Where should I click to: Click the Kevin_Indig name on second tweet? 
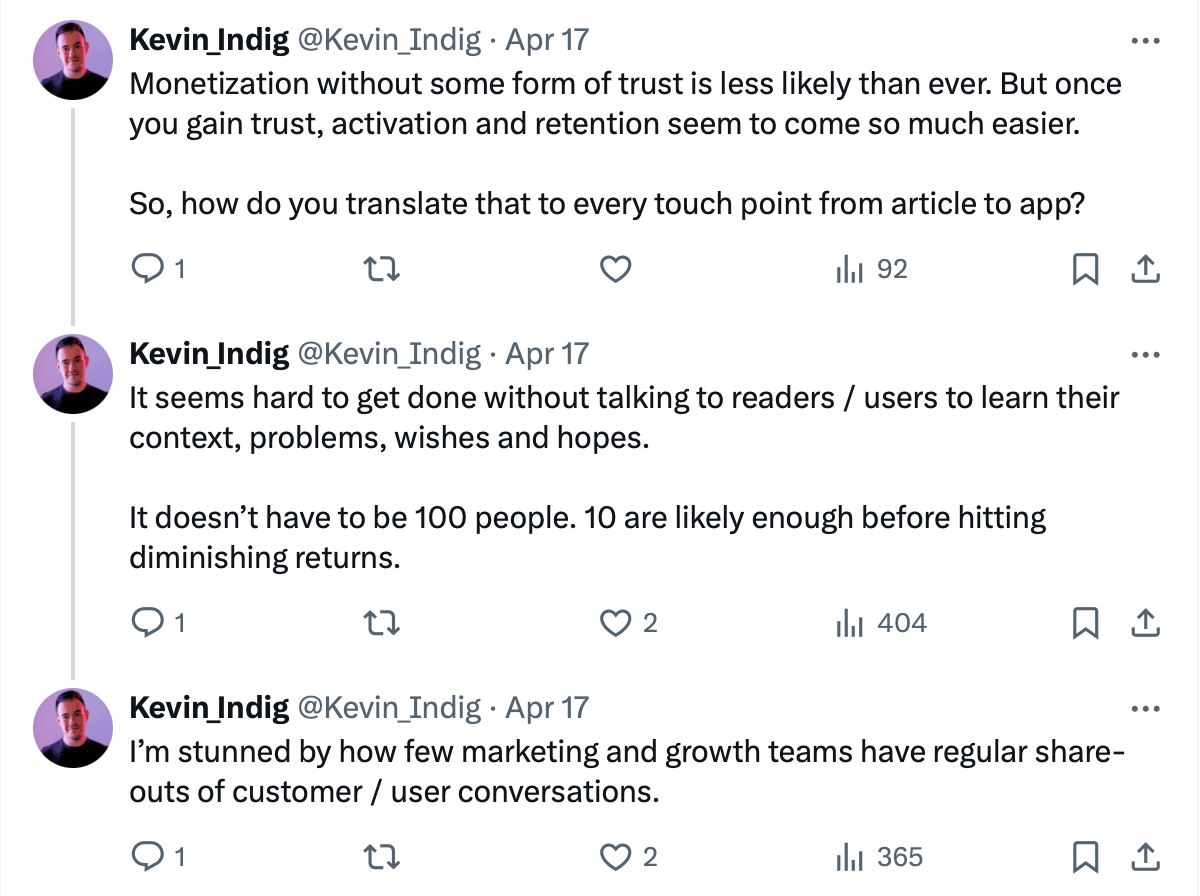tap(209, 354)
